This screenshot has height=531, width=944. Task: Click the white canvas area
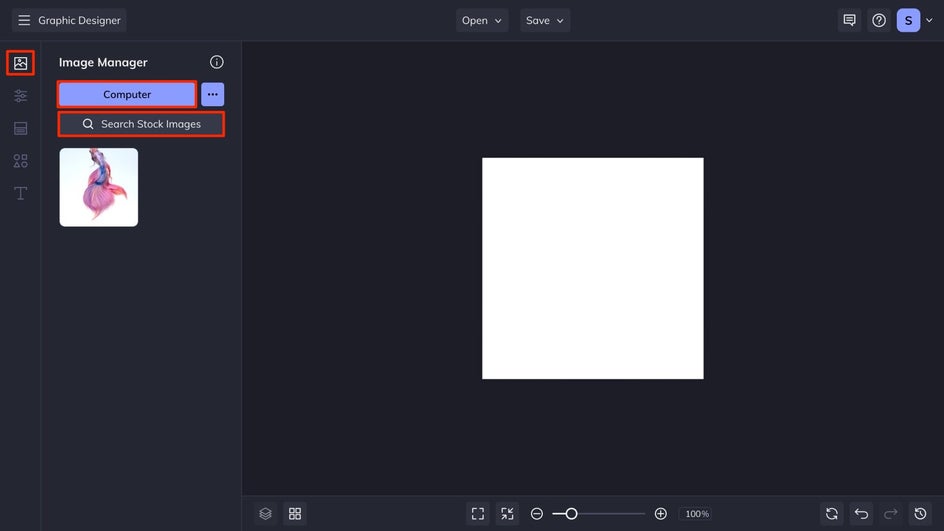[x=592, y=269]
